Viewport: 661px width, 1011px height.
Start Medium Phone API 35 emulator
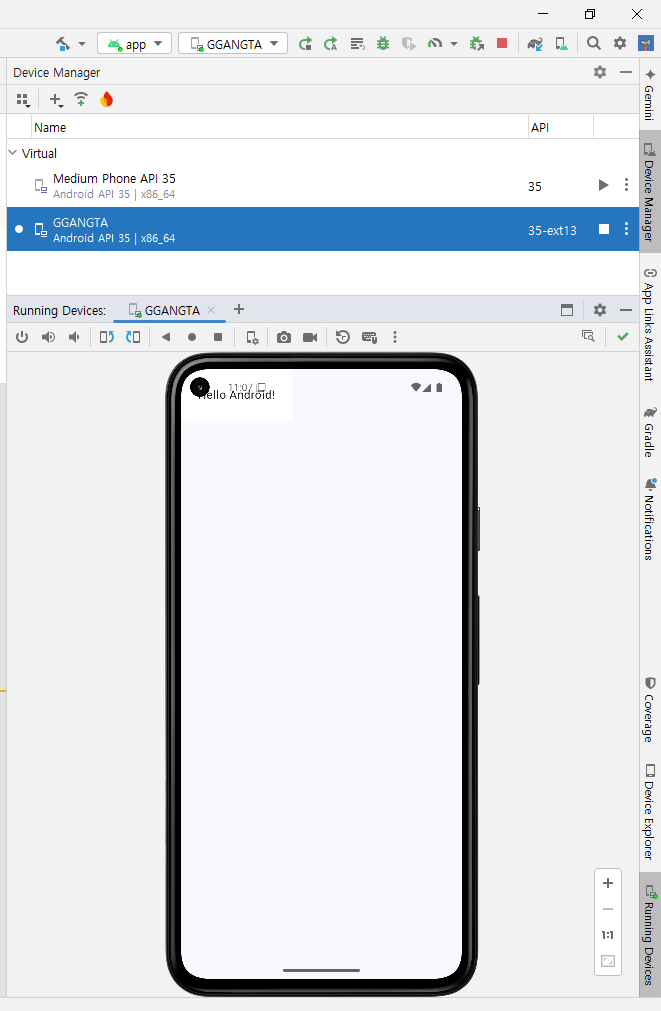pyautogui.click(x=604, y=185)
